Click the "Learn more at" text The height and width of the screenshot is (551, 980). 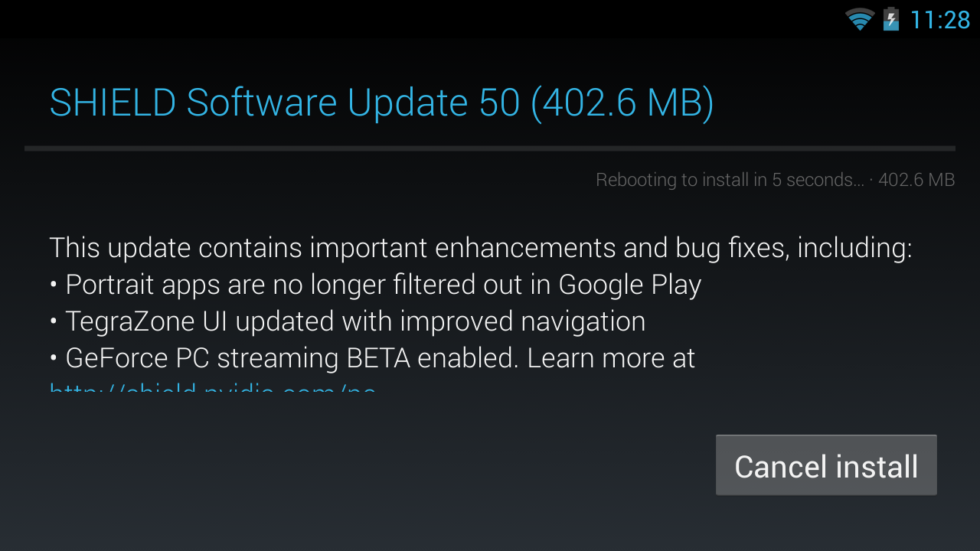click(x=612, y=357)
